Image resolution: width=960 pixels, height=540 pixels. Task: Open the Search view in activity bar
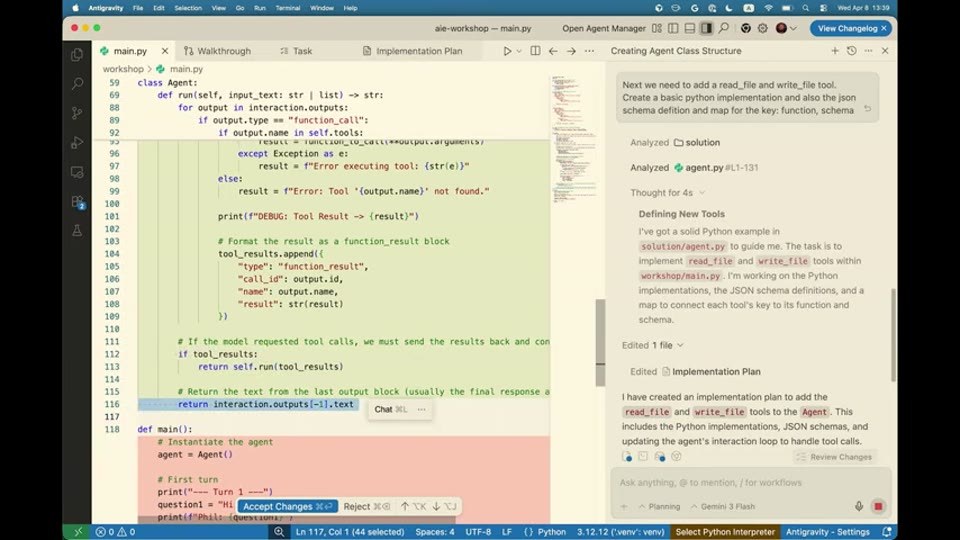point(77,84)
